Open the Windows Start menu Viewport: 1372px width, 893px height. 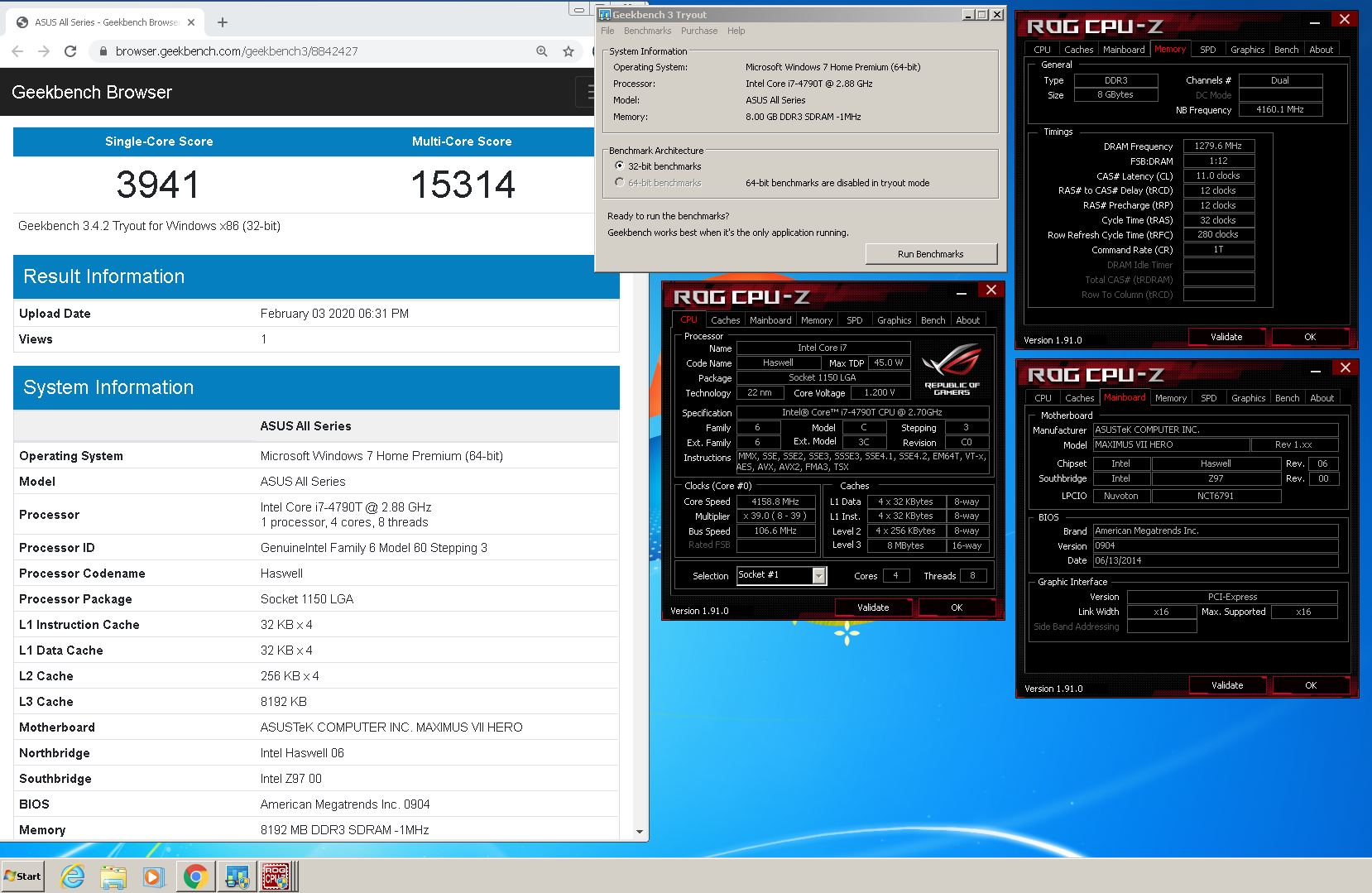click(23, 876)
